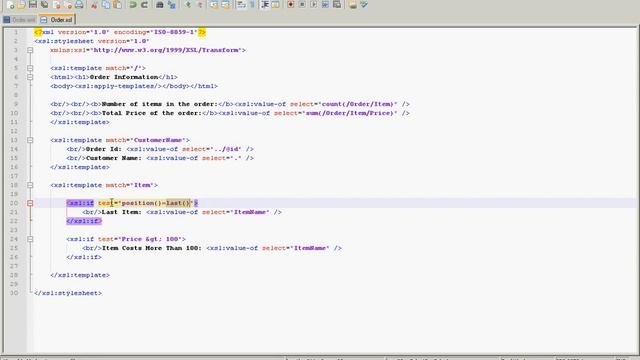The width and height of the screenshot is (640, 360).
Task: Click the closing </xsl:stylesheet> tag
Action: pyautogui.click(x=68, y=293)
